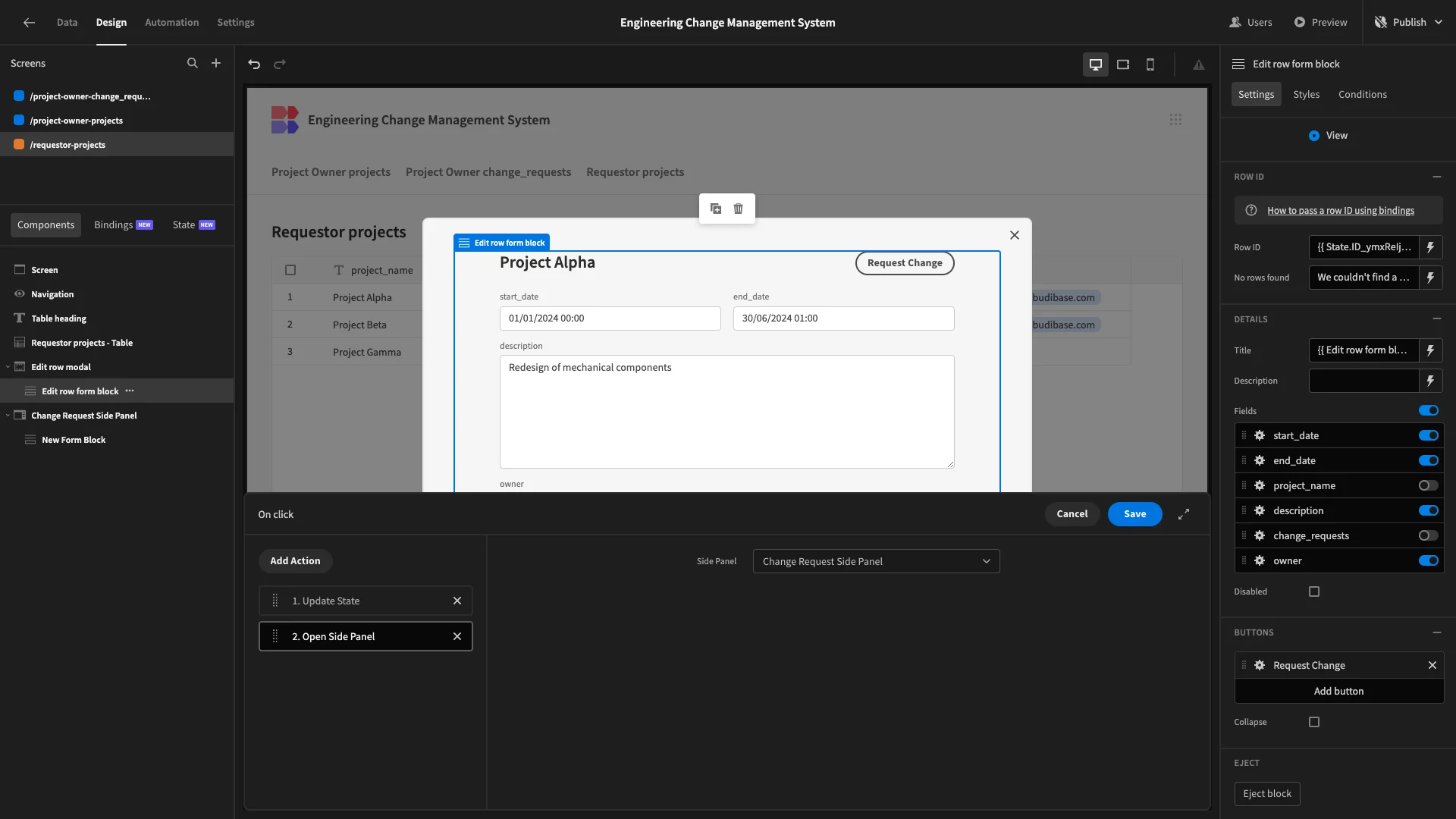Remove the Open Side Panel action
The image size is (1456, 819).
[x=457, y=636]
